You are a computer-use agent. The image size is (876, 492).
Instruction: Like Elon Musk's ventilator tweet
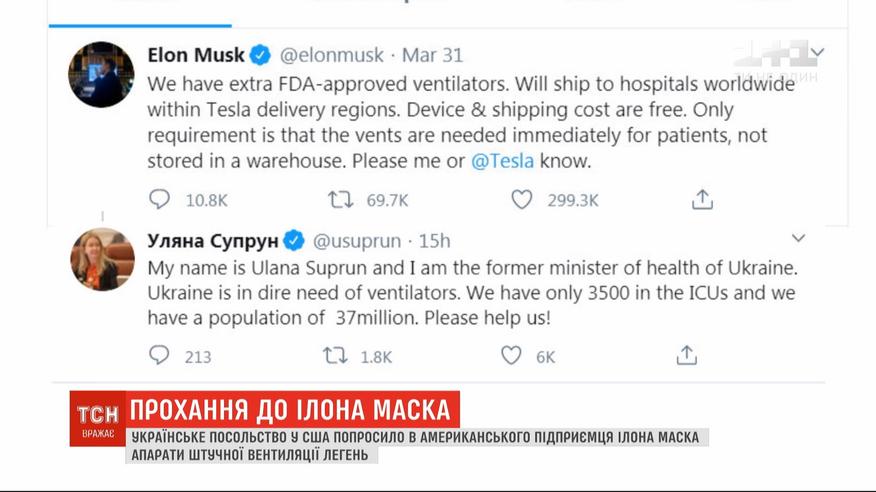[522, 200]
